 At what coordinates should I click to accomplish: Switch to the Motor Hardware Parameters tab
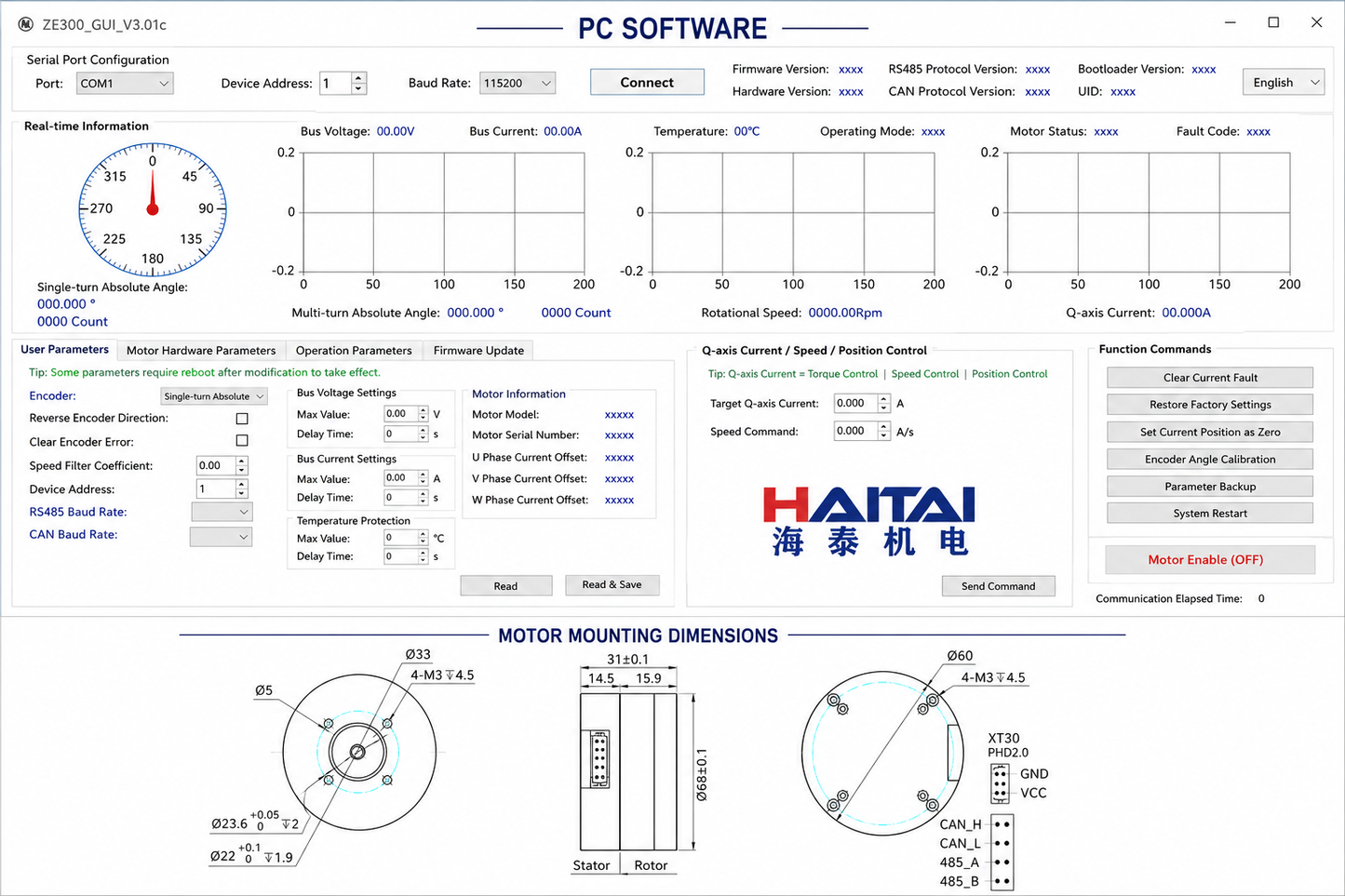coord(201,351)
